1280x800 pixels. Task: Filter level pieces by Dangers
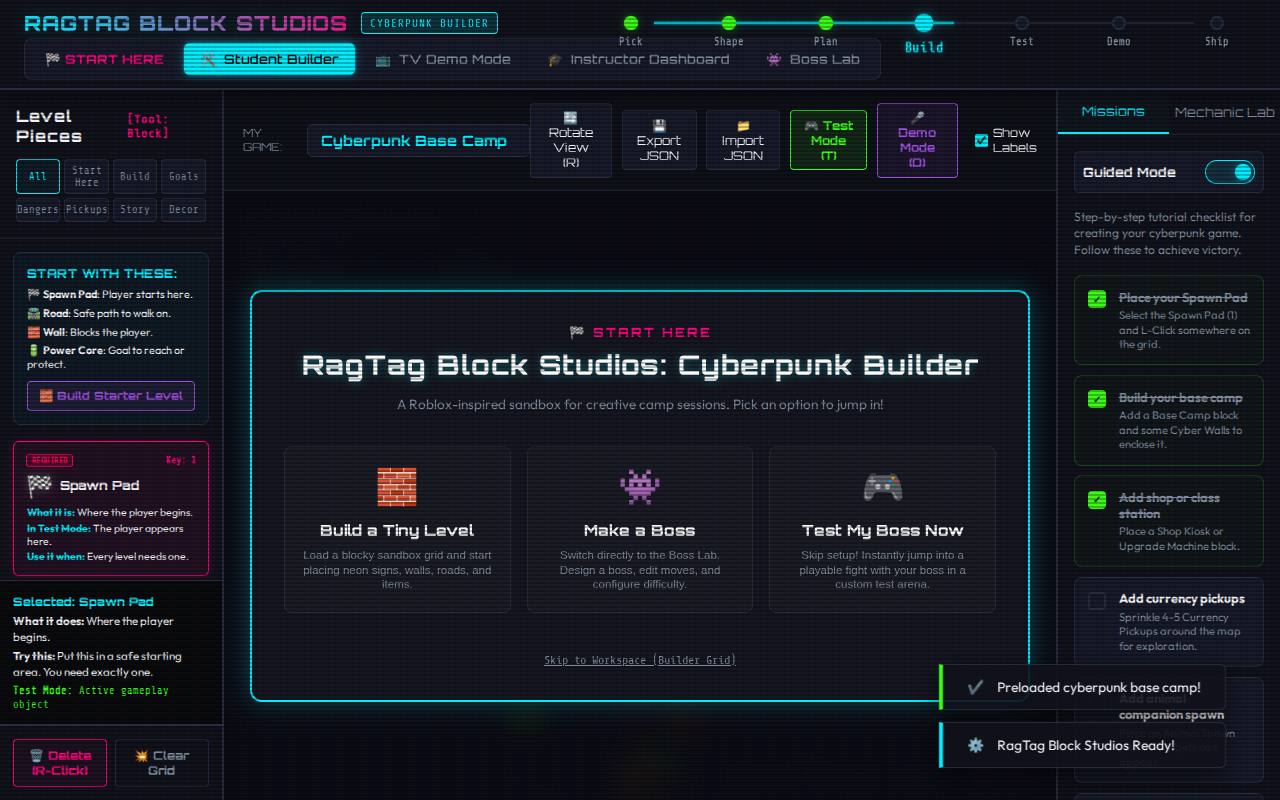(38, 210)
